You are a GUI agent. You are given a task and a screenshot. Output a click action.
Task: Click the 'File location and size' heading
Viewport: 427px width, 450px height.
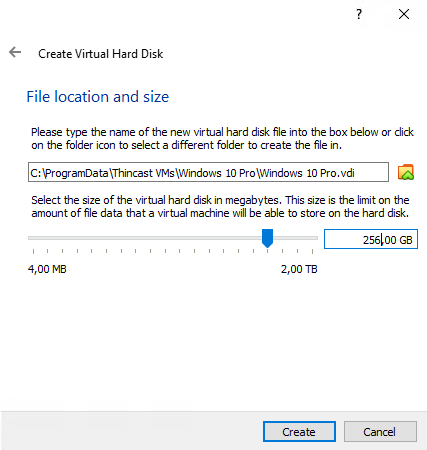coord(98,97)
